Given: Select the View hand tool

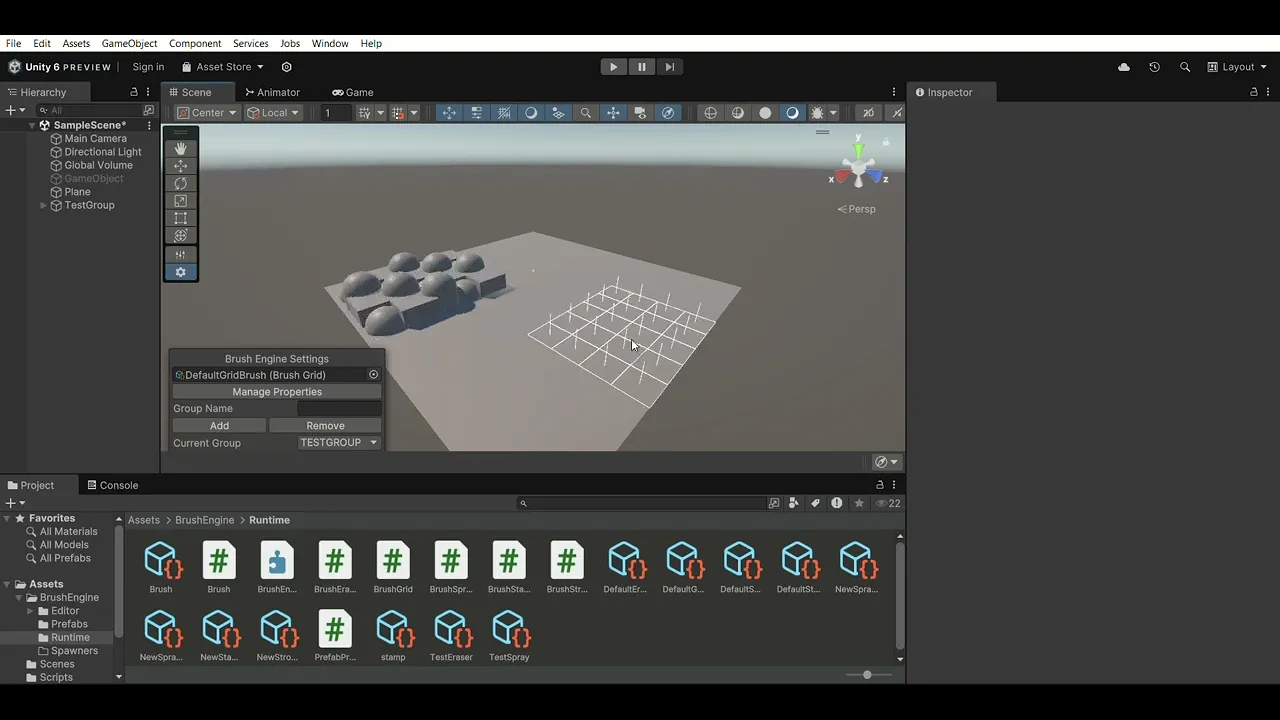Looking at the screenshot, I should click(x=180, y=148).
